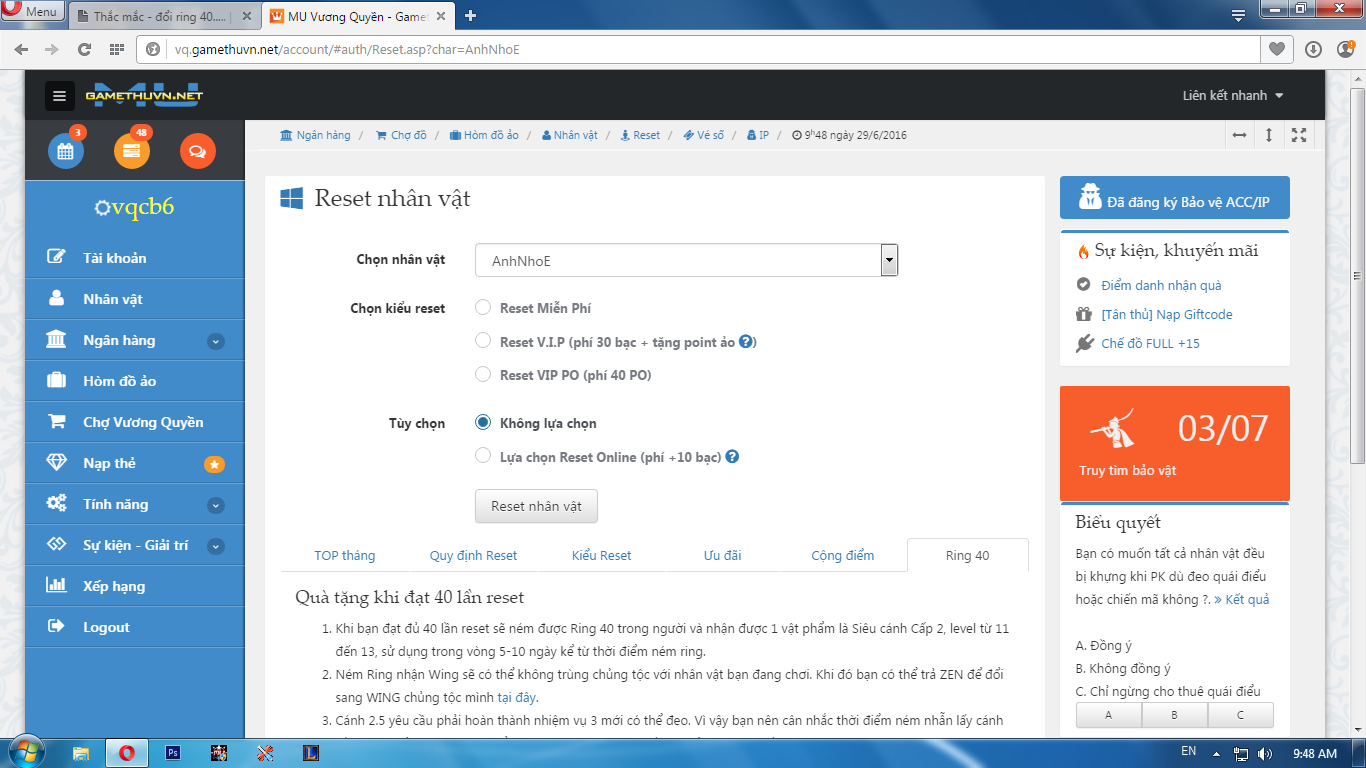Select Lựa chọn Reset Online radio button
Image resolution: width=1366 pixels, height=768 pixels.
click(483, 457)
